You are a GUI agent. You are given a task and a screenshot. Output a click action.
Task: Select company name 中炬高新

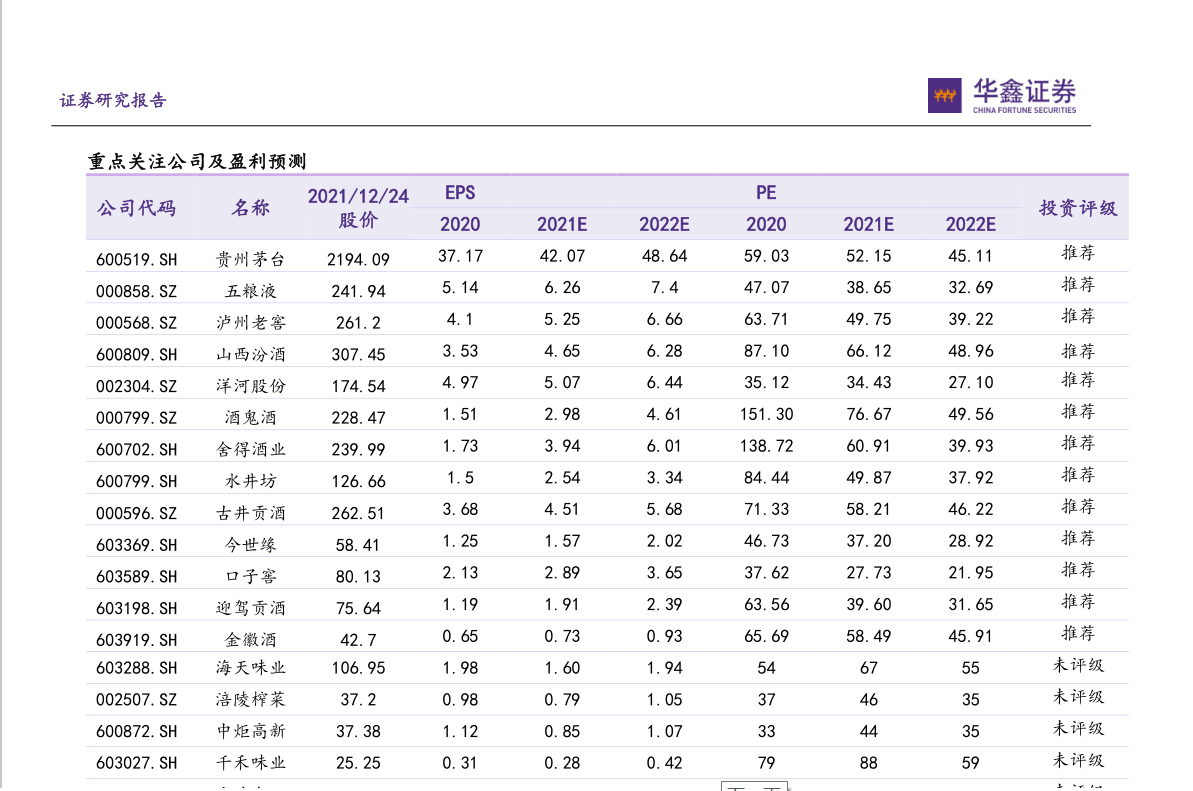(250, 732)
